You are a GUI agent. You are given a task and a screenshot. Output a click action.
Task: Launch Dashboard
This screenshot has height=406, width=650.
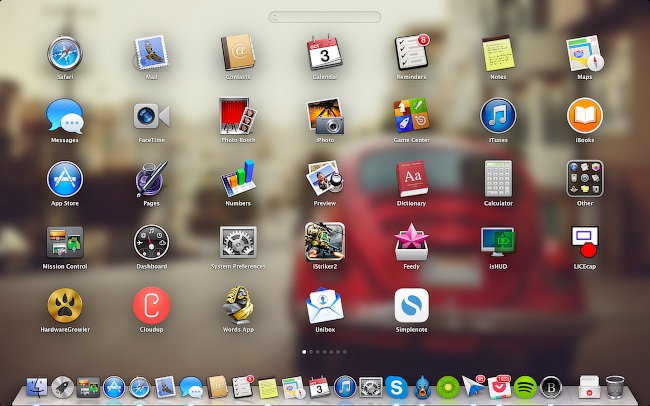pos(151,243)
